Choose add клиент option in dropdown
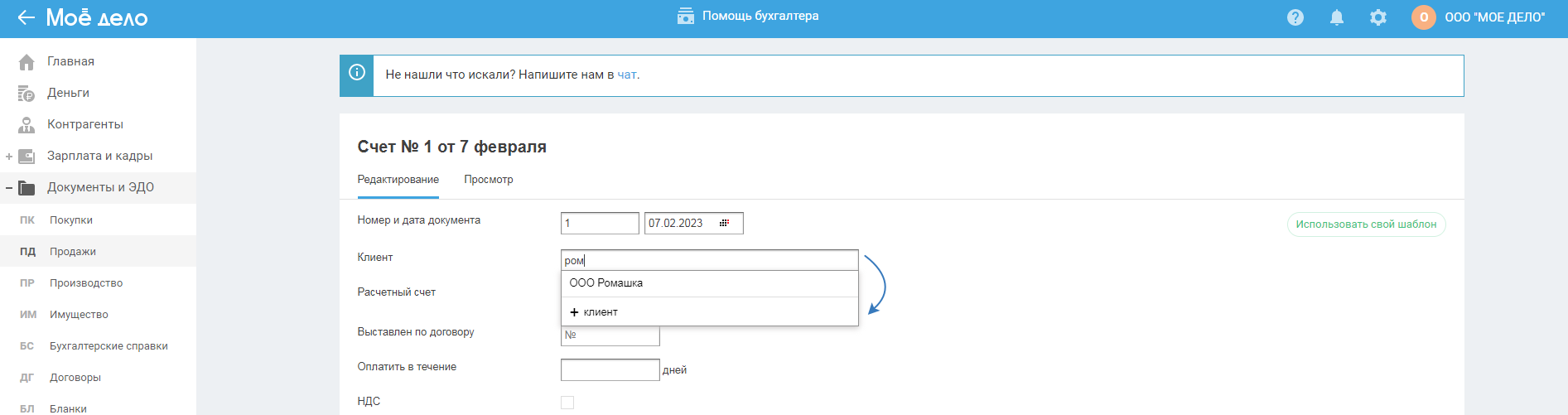The image size is (1568, 415). tap(595, 312)
